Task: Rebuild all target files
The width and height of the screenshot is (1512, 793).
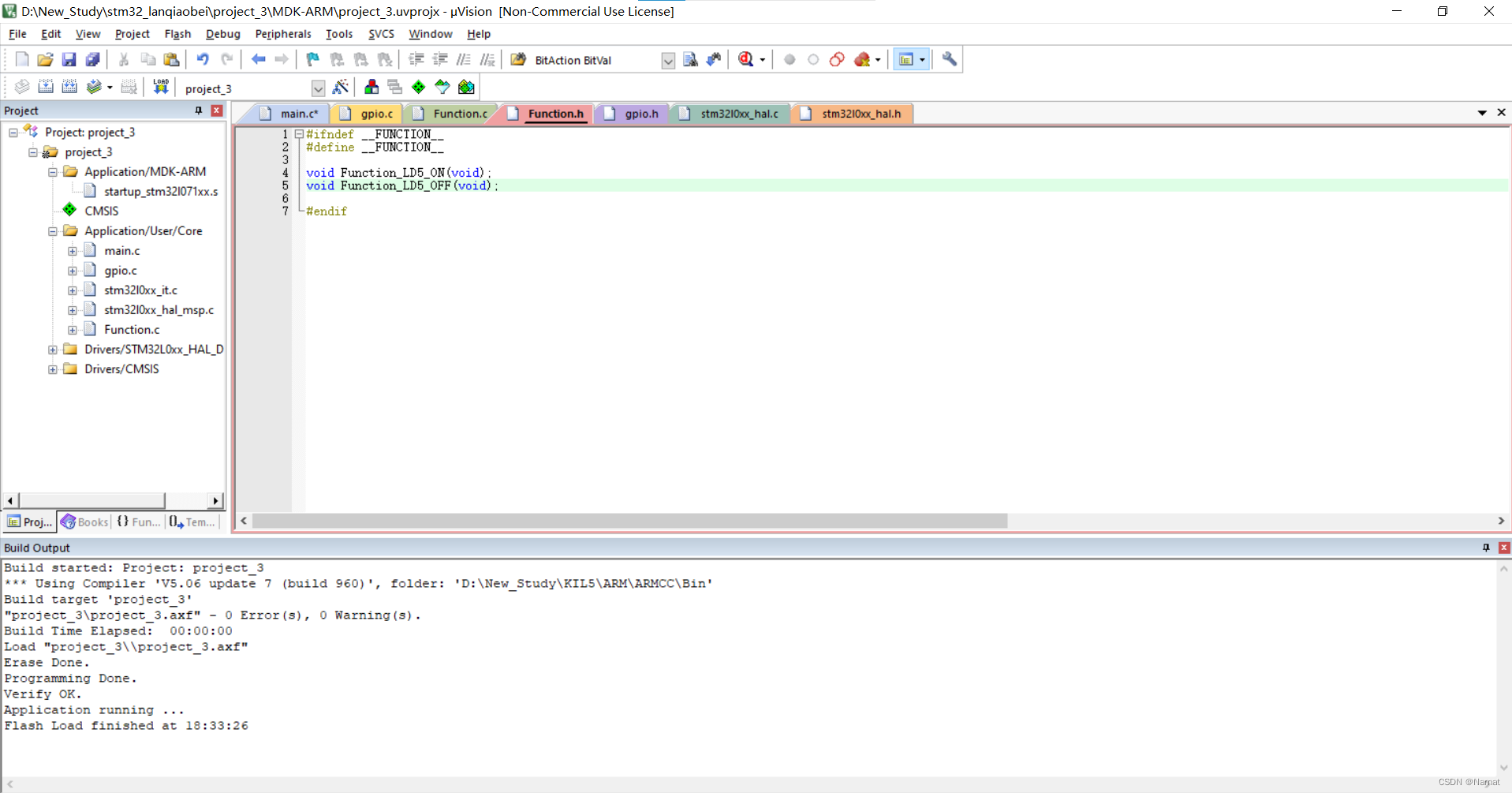Action: pos(69,87)
